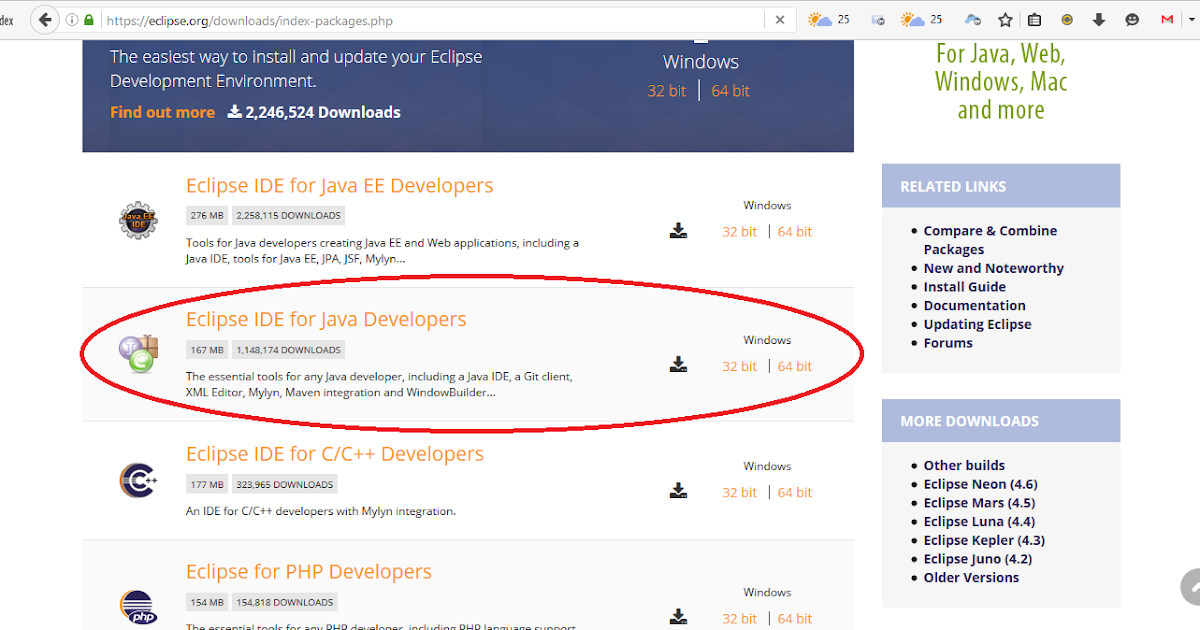Click the MORE DOWNLOADS header
Image resolution: width=1200 pixels, height=630 pixels.
click(1001, 421)
